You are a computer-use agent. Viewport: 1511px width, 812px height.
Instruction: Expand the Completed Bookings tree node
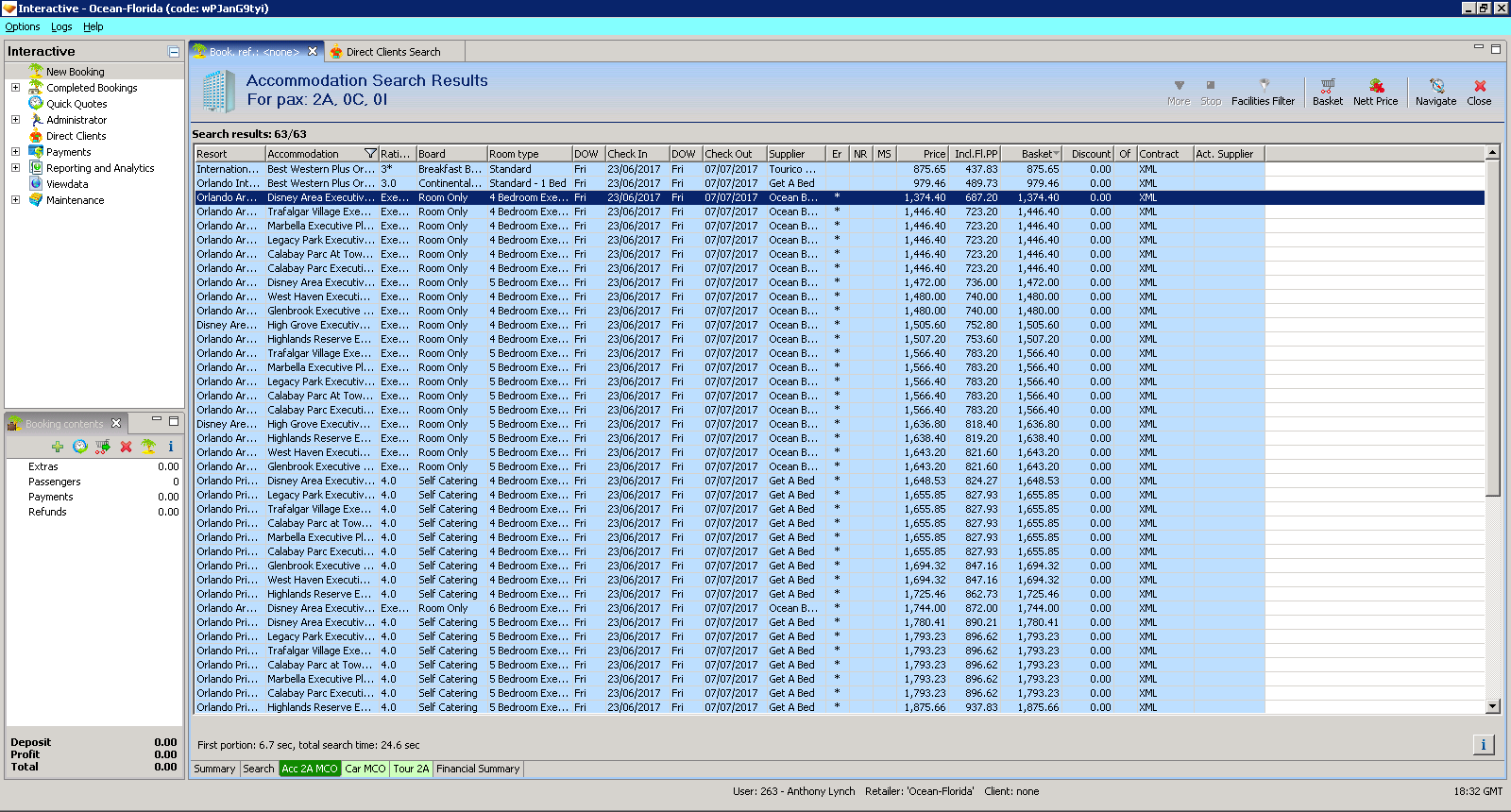(x=15, y=88)
